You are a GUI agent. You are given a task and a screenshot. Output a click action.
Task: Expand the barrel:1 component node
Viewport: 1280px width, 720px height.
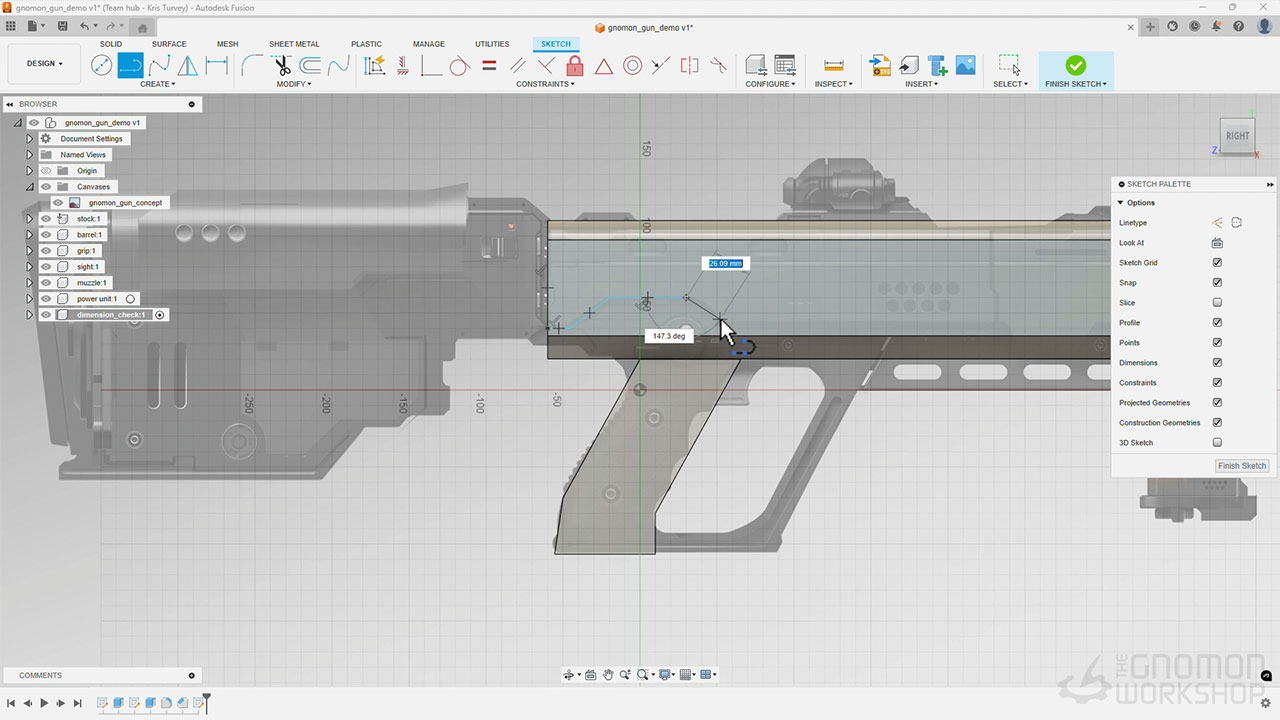click(x=30, y=235)
